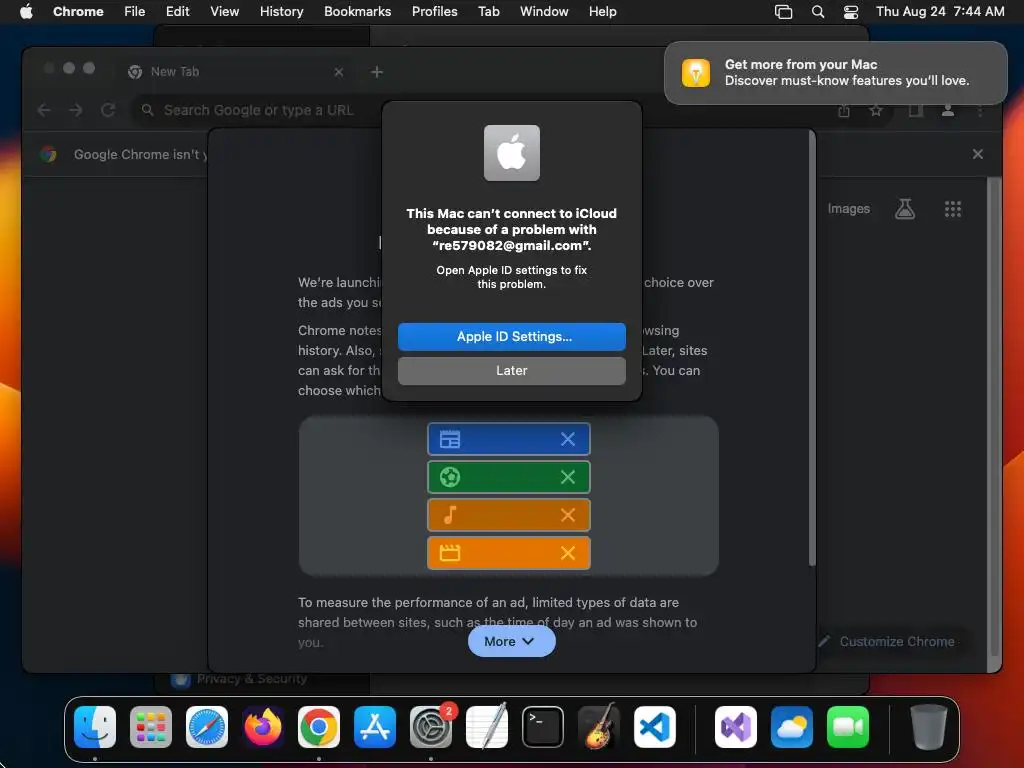This screenshot has height=768, width=1024.
Task: Click the Chrome window right scrollbar
Action: 993,416
